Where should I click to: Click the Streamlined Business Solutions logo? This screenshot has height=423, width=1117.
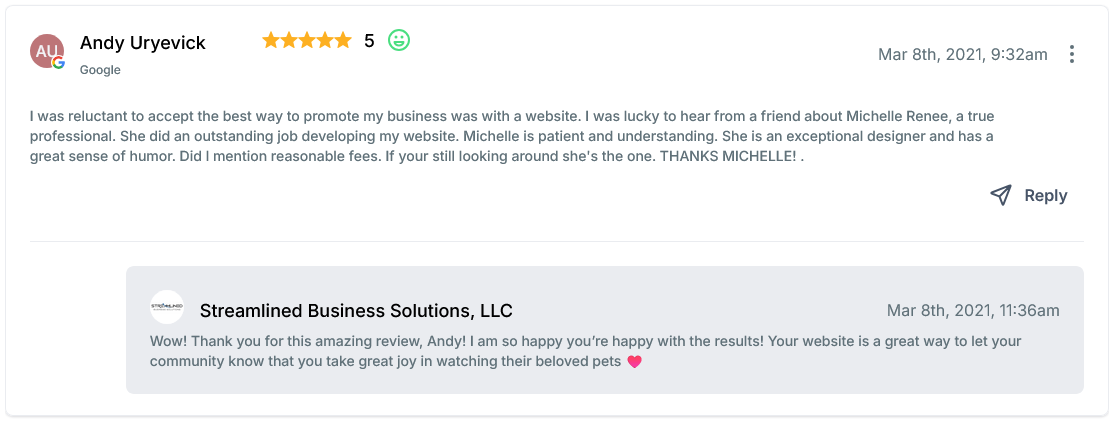pos(167,307)
